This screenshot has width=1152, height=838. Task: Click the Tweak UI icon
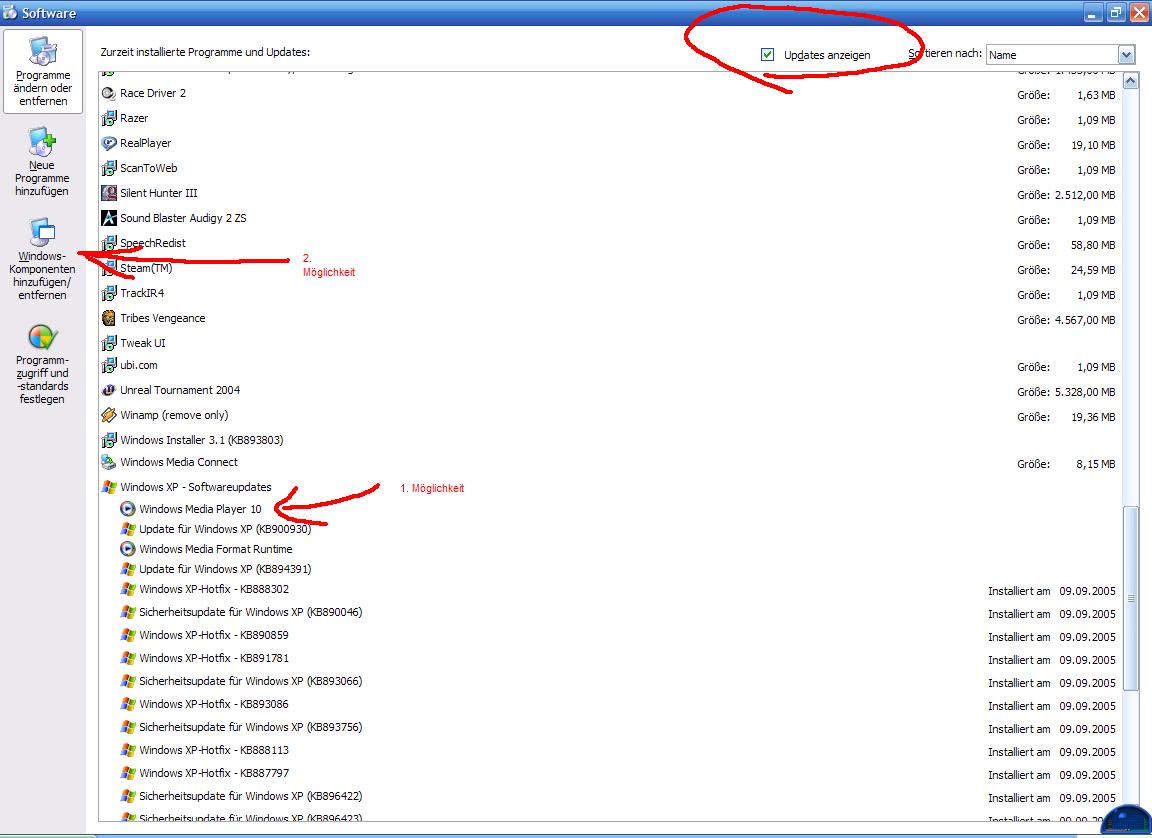109,343
